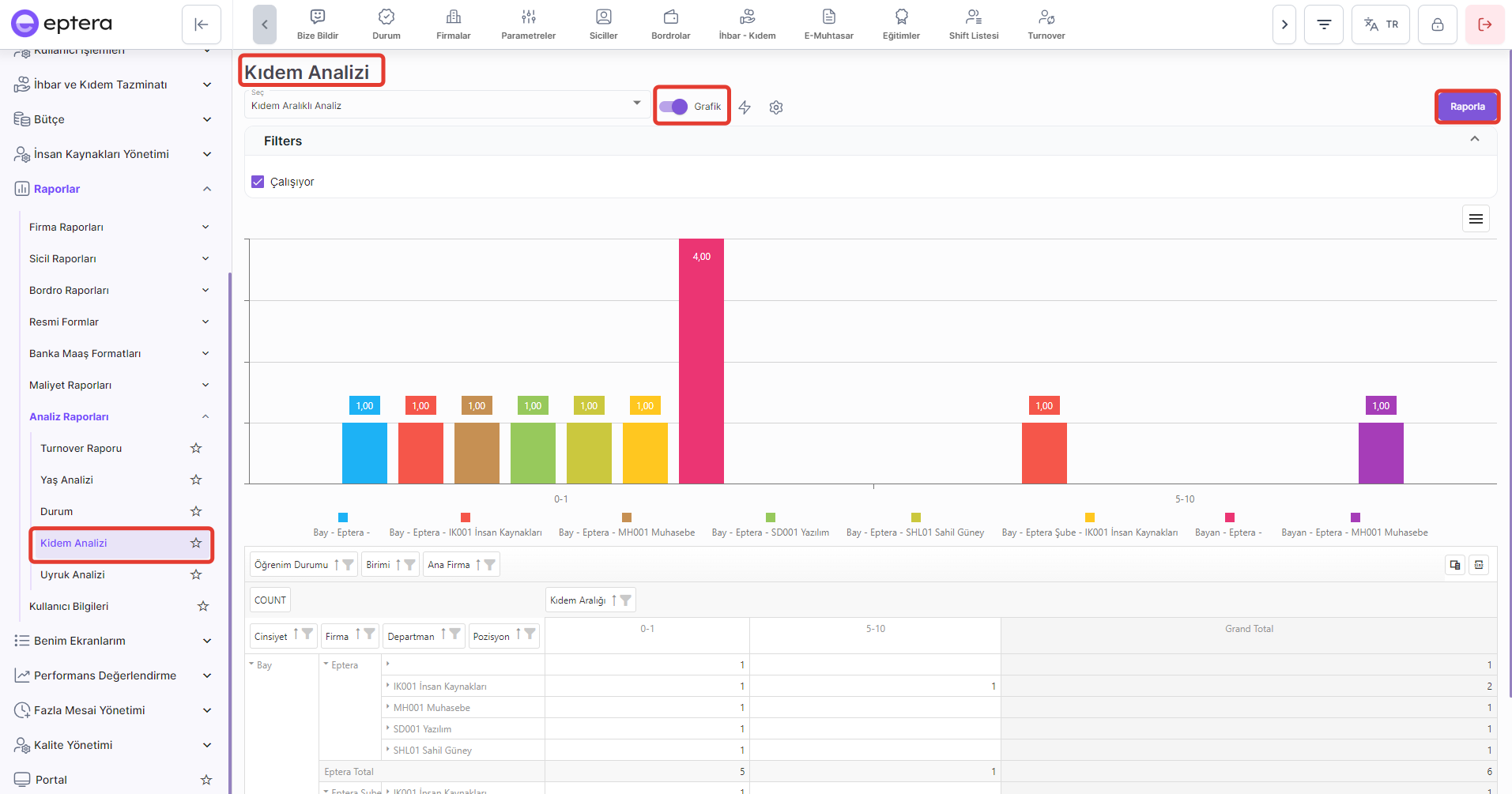Toggle the Grafik switch off

(673, 107)
